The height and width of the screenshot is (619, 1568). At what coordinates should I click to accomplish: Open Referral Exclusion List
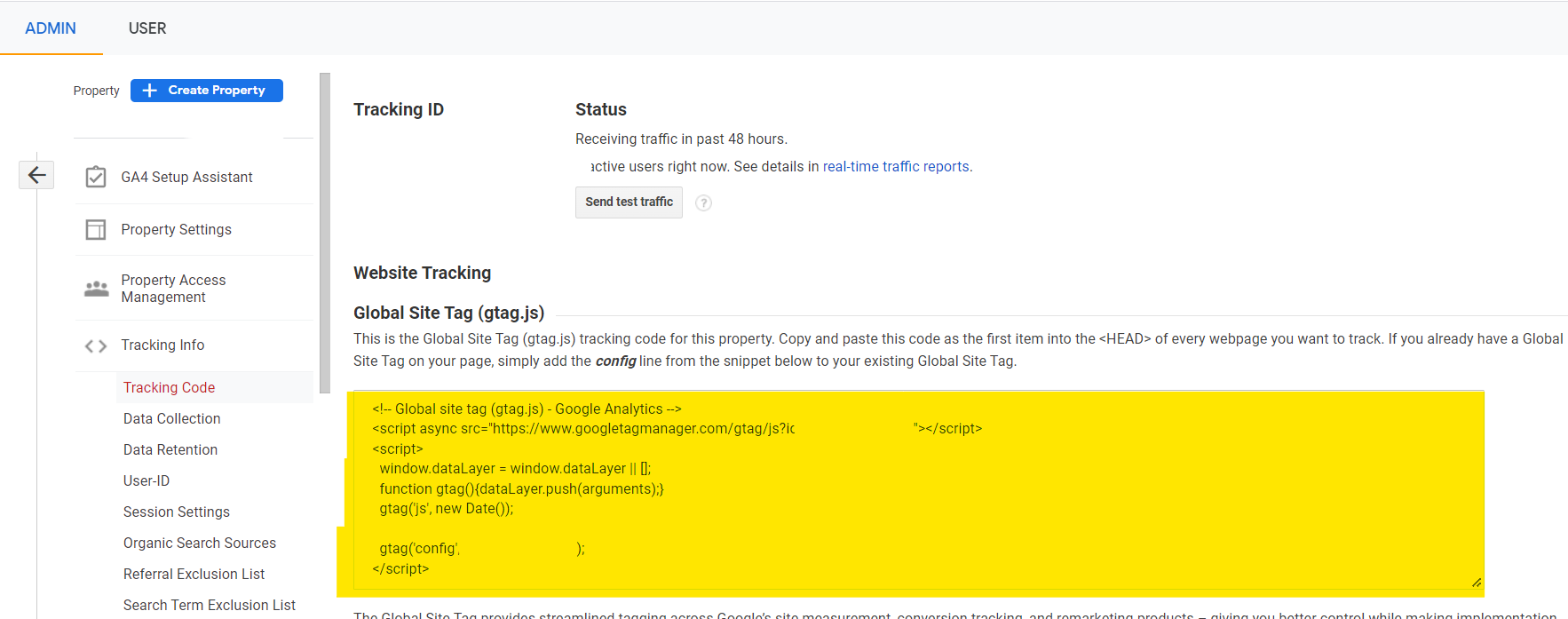click(194, 574)
